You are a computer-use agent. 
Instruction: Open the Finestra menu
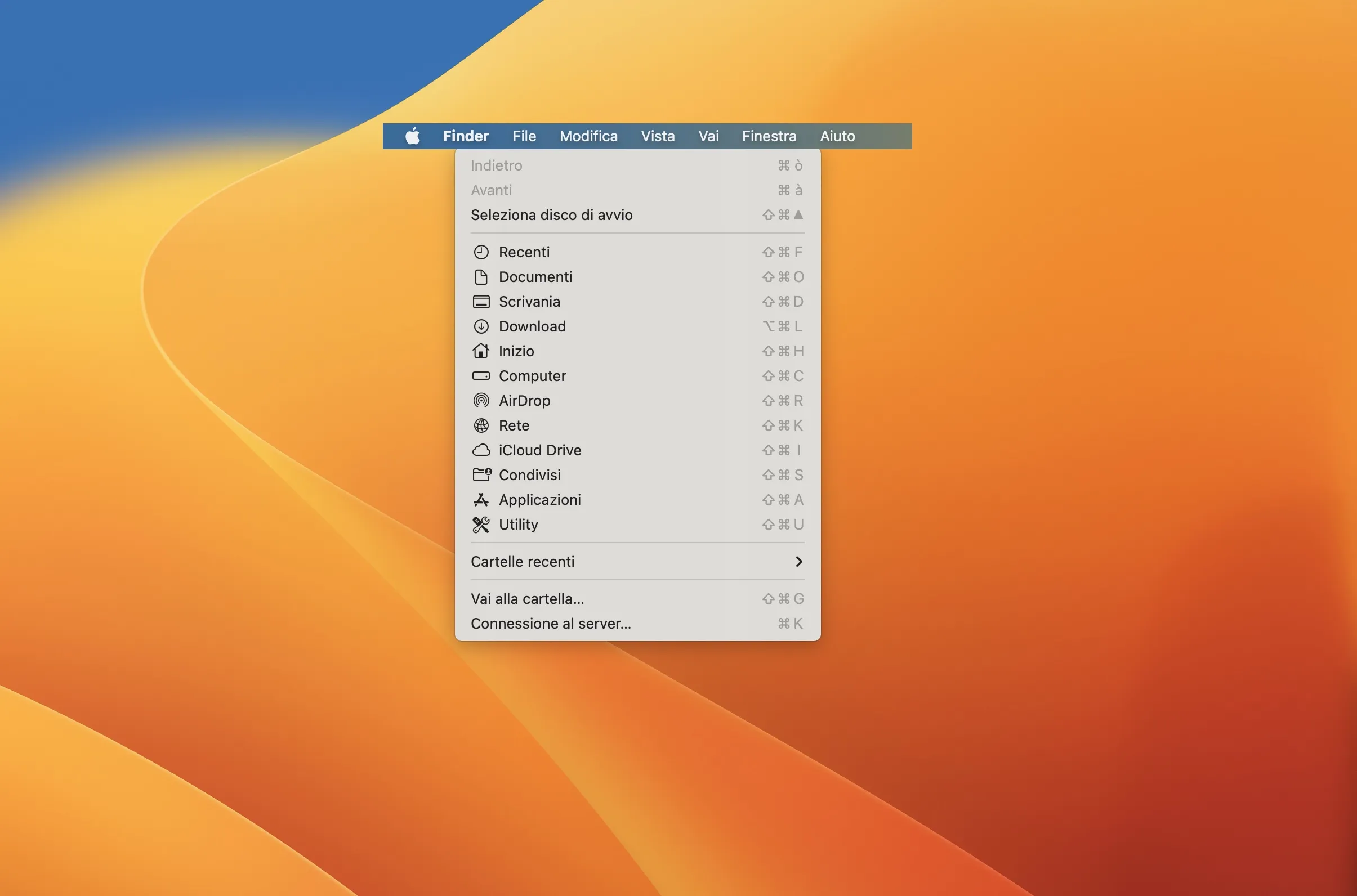(x=769, y=136)
